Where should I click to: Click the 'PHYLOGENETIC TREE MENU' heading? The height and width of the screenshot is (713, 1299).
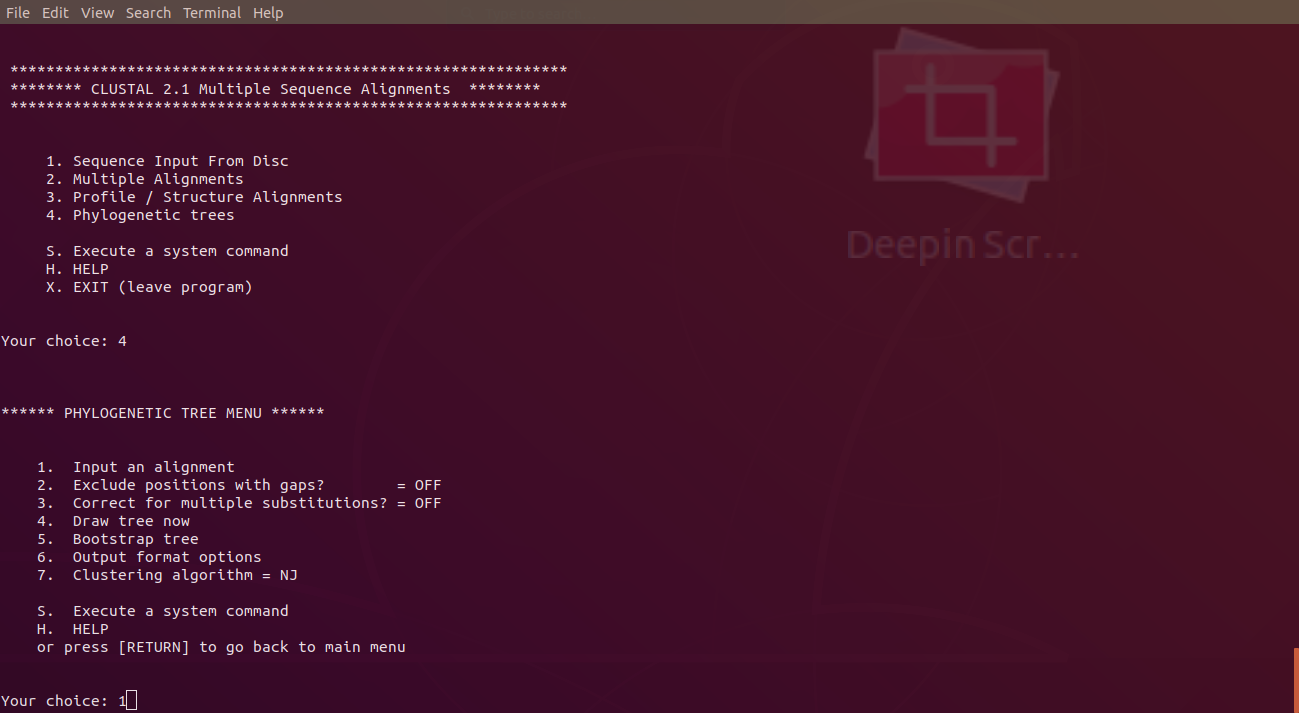[163, 413]
